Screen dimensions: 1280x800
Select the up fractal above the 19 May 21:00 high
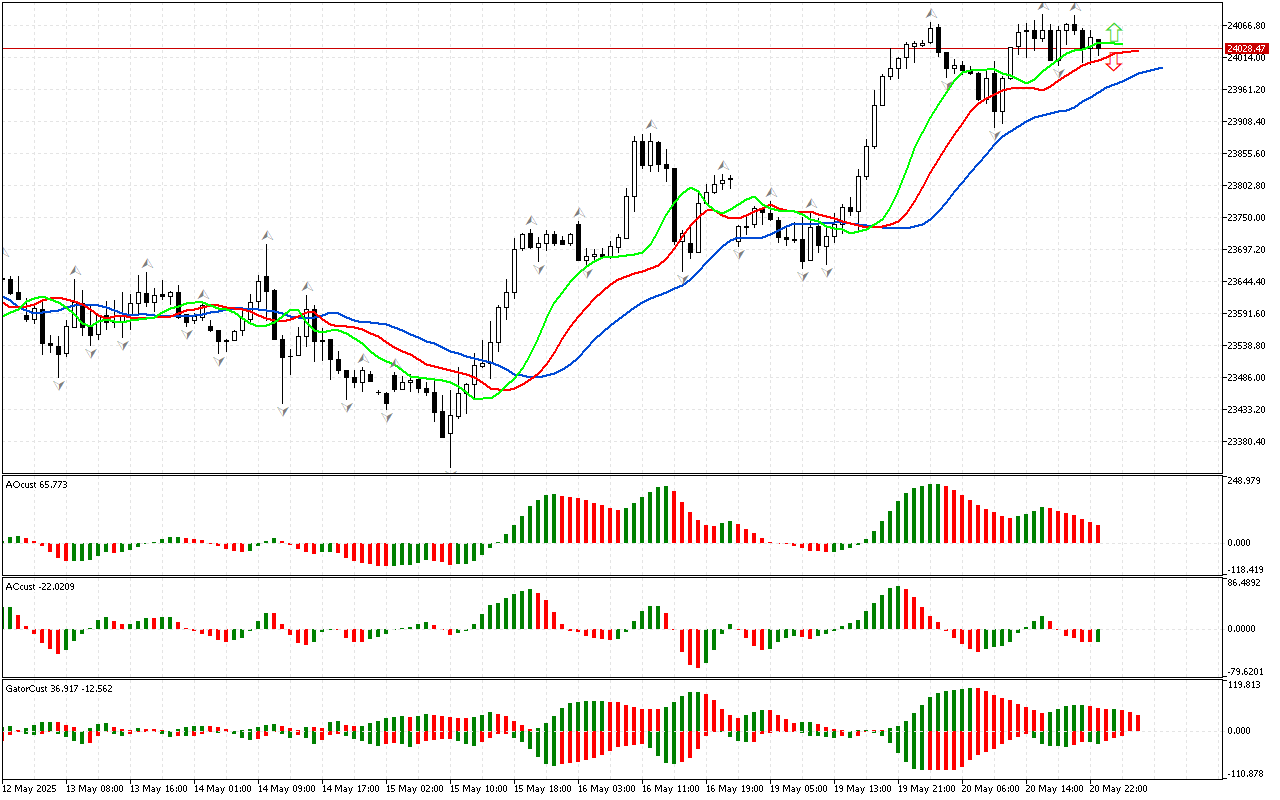pyautogui.click(x=931, y=13)
